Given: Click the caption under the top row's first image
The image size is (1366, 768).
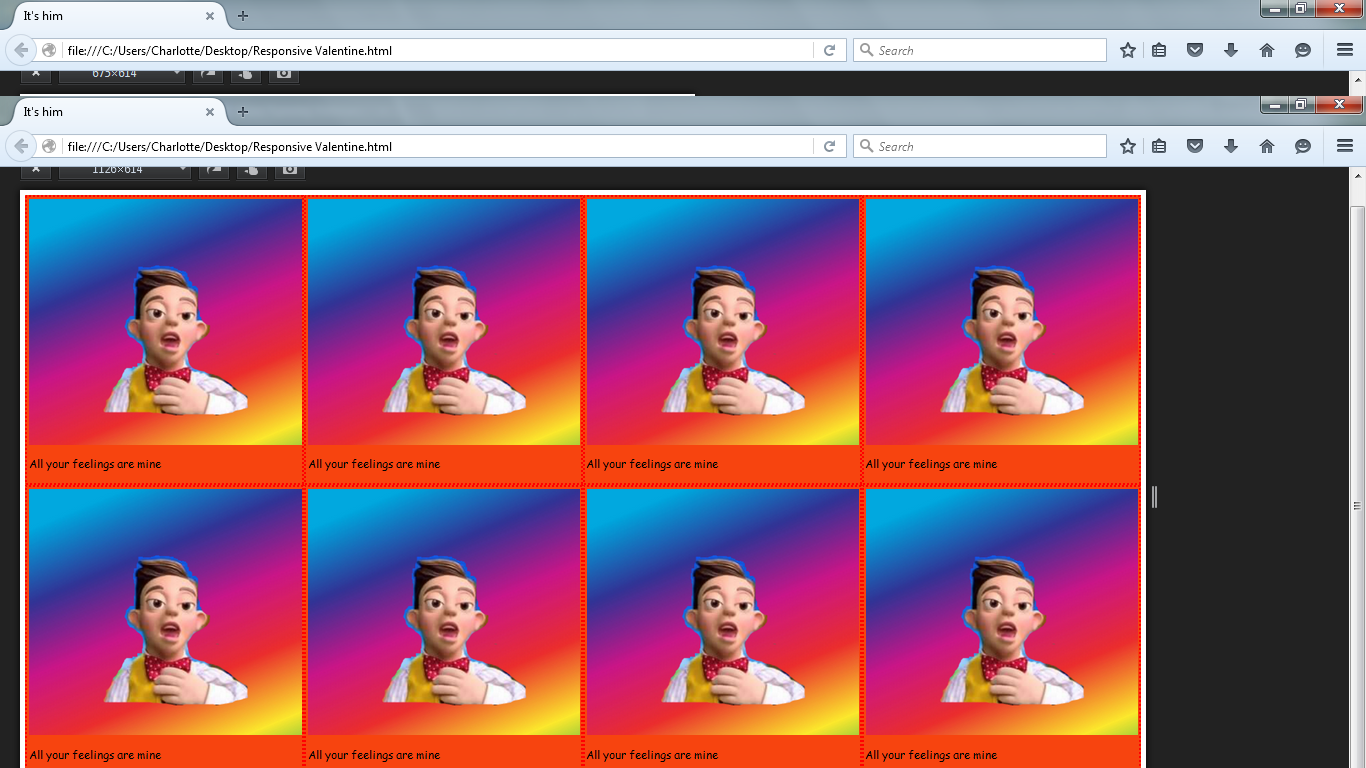Looking at the screenshot, I should coord(95,464).
